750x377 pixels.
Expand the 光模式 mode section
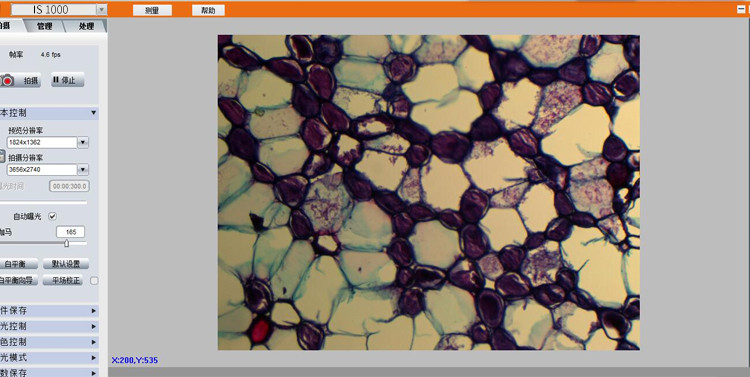[49, 357]
